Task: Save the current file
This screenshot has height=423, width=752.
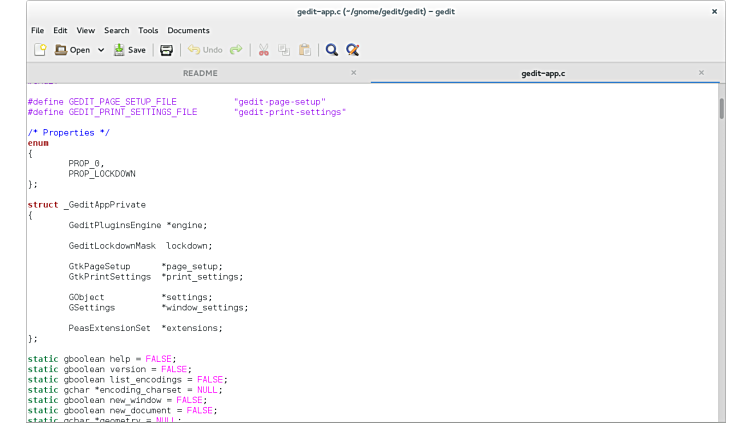Action: click(129, 50)
